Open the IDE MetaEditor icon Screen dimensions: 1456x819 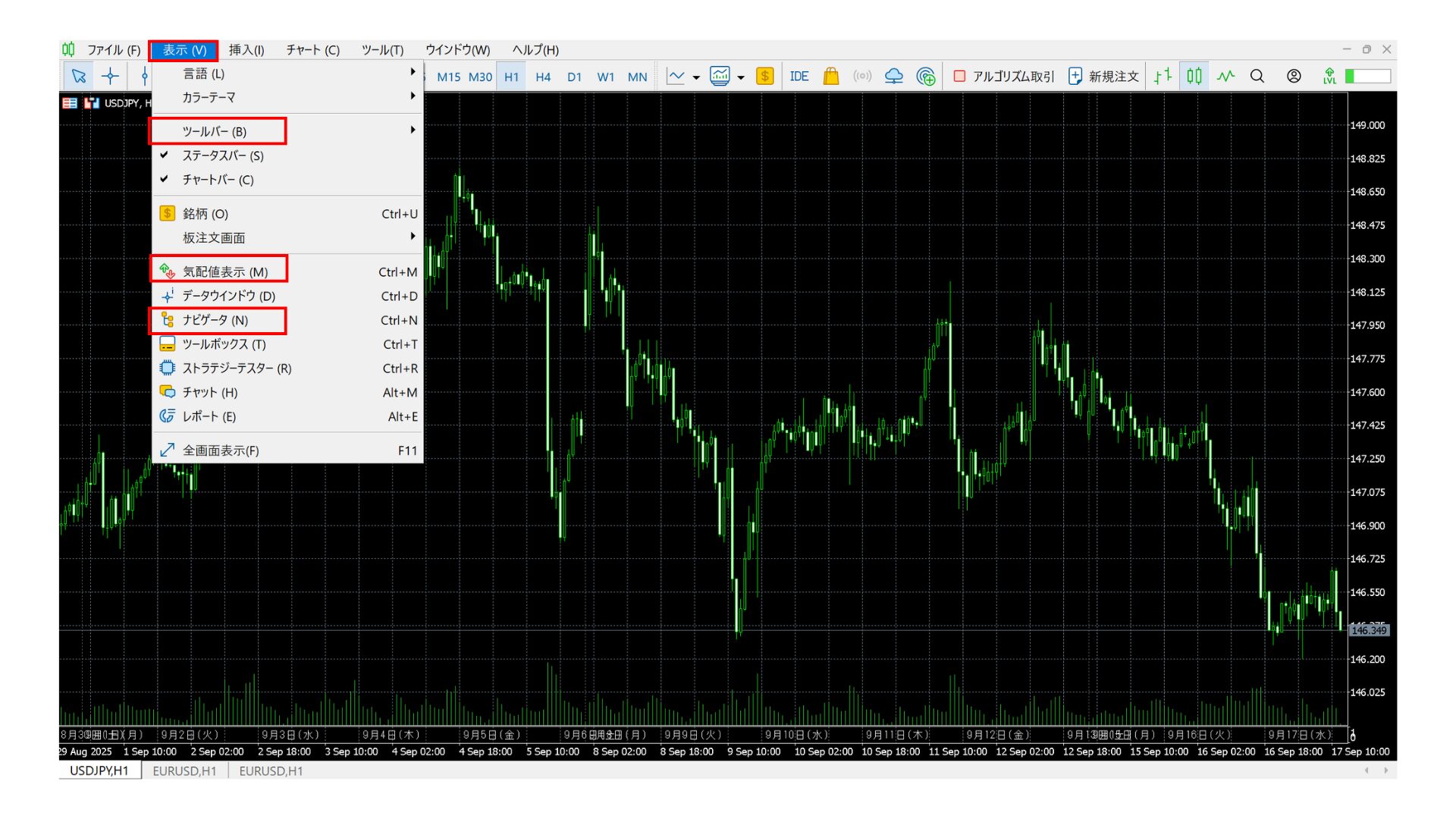[x=799, y=76]
